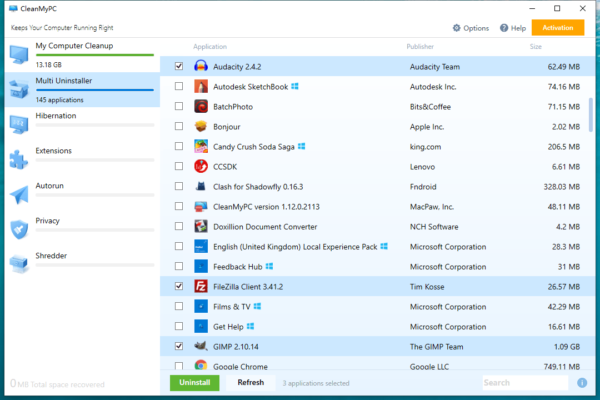Open the Extensions section
The image size is (600, 400).
pyautogui.click(x=82, y=160)
